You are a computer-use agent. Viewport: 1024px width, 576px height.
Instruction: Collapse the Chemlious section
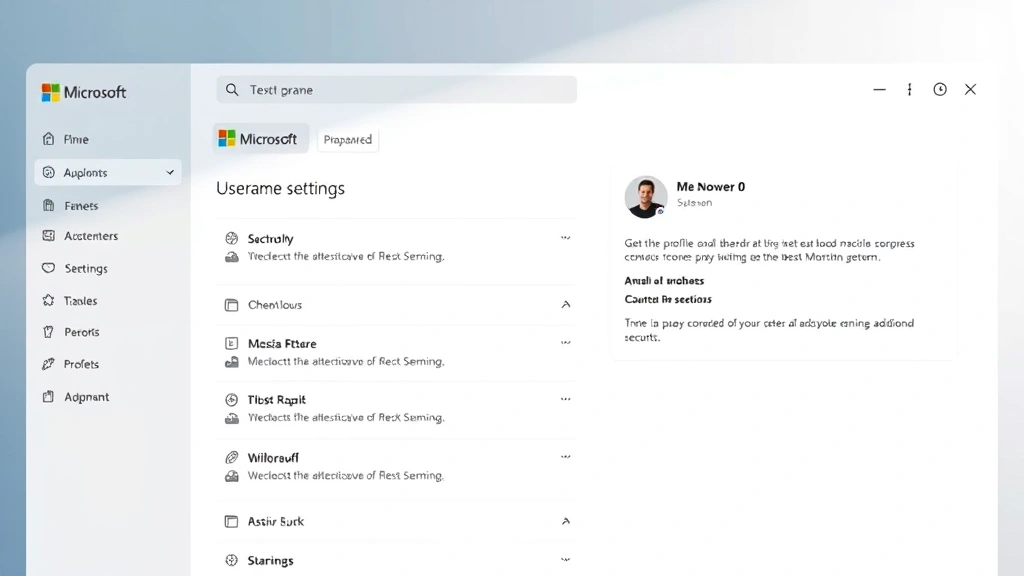[x=566, y=305]
